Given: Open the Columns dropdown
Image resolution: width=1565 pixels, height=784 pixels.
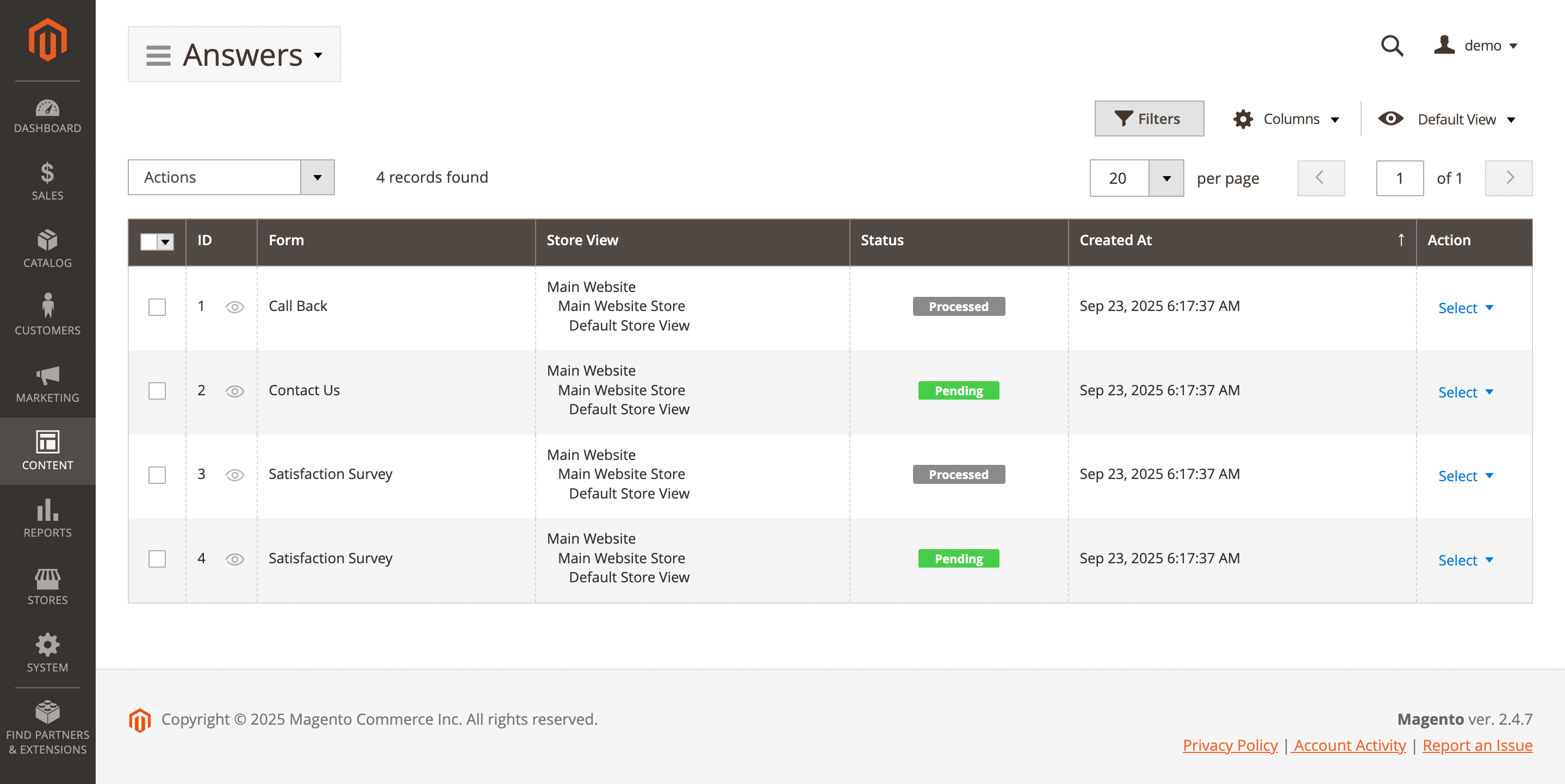Looking at the screenshot, I should [1286, 119].
